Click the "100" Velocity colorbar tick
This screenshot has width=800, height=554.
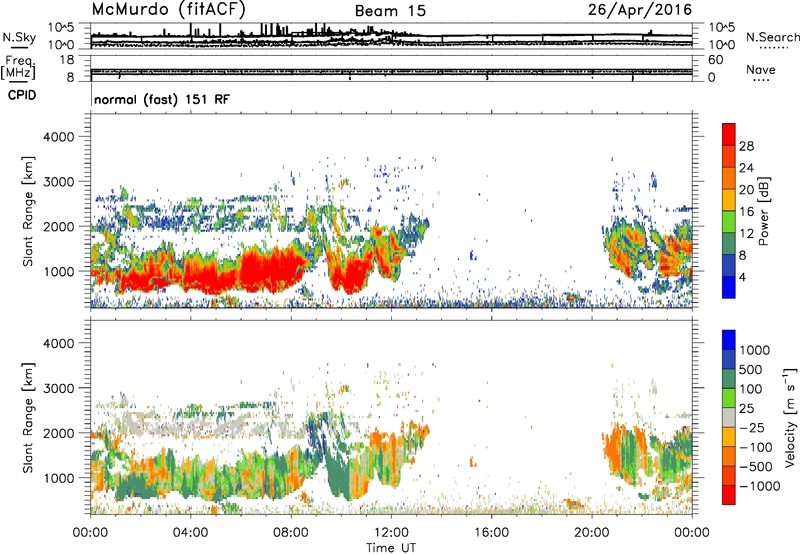coord(751,389)
